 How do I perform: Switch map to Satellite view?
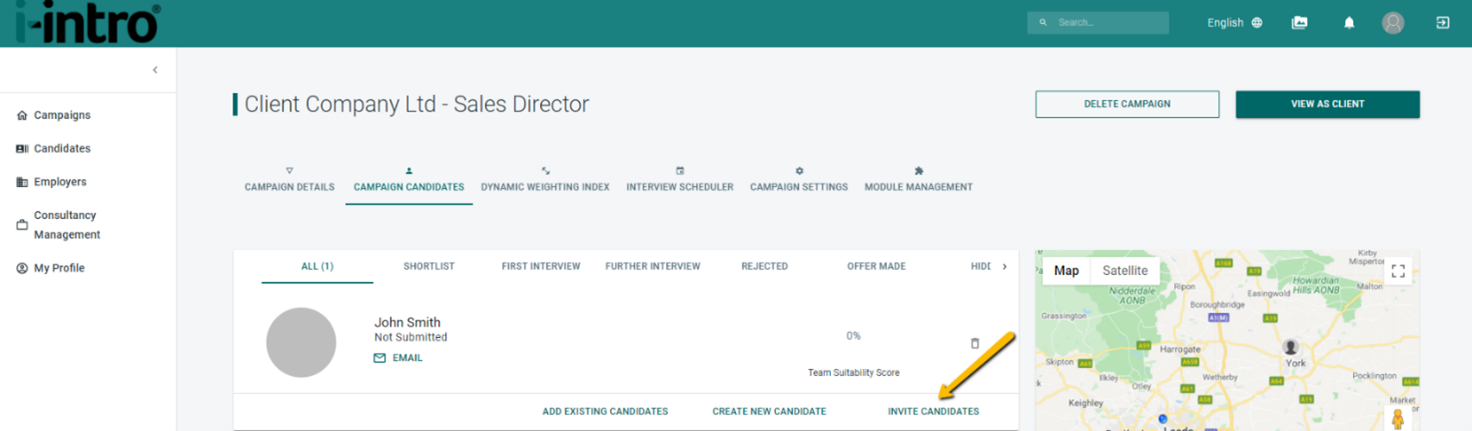click(x=1125, y=270)
